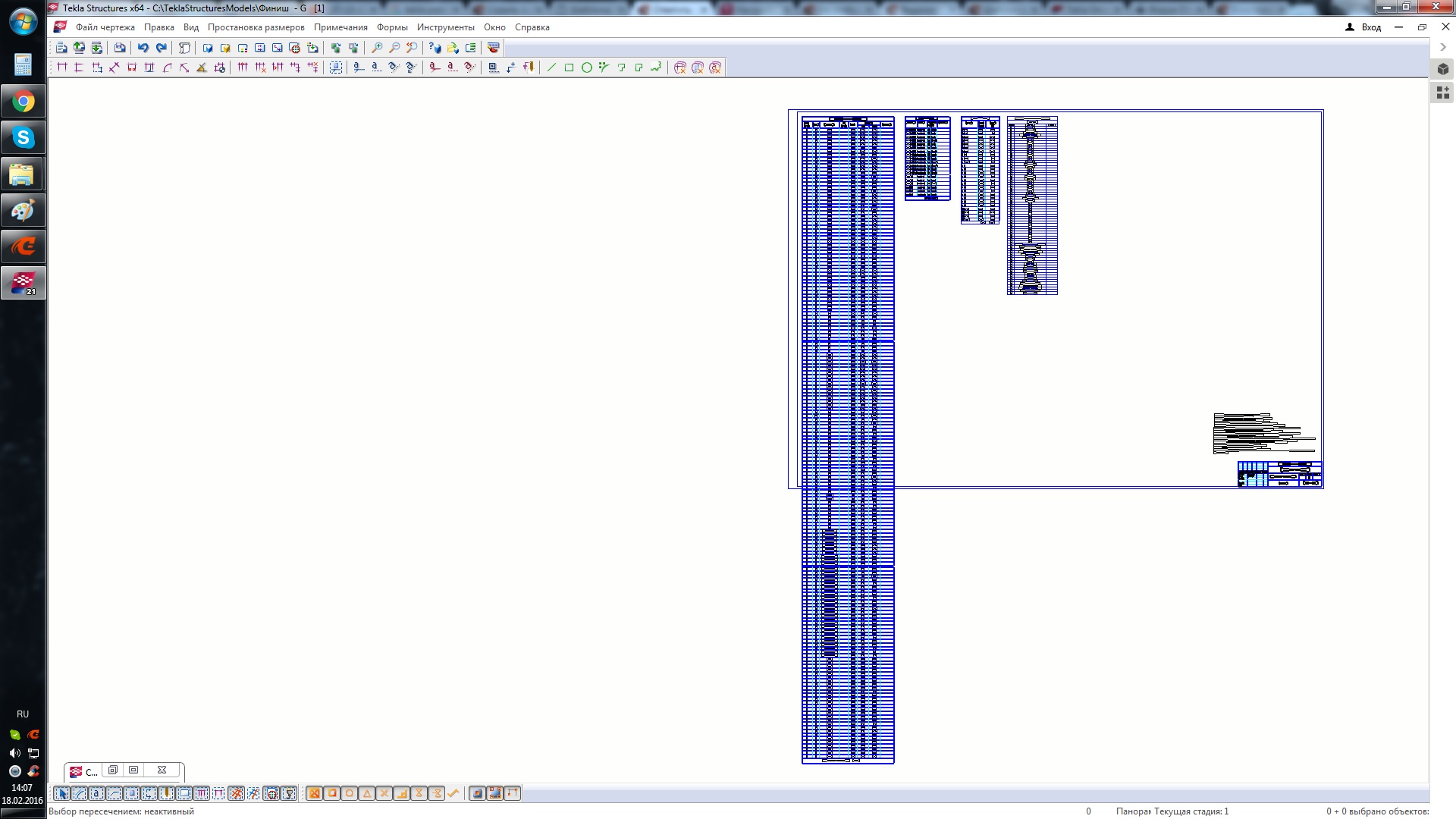Screen dimensions: 1456x819
Task: Toggle the select text switch with letter a
Action: 96,793
